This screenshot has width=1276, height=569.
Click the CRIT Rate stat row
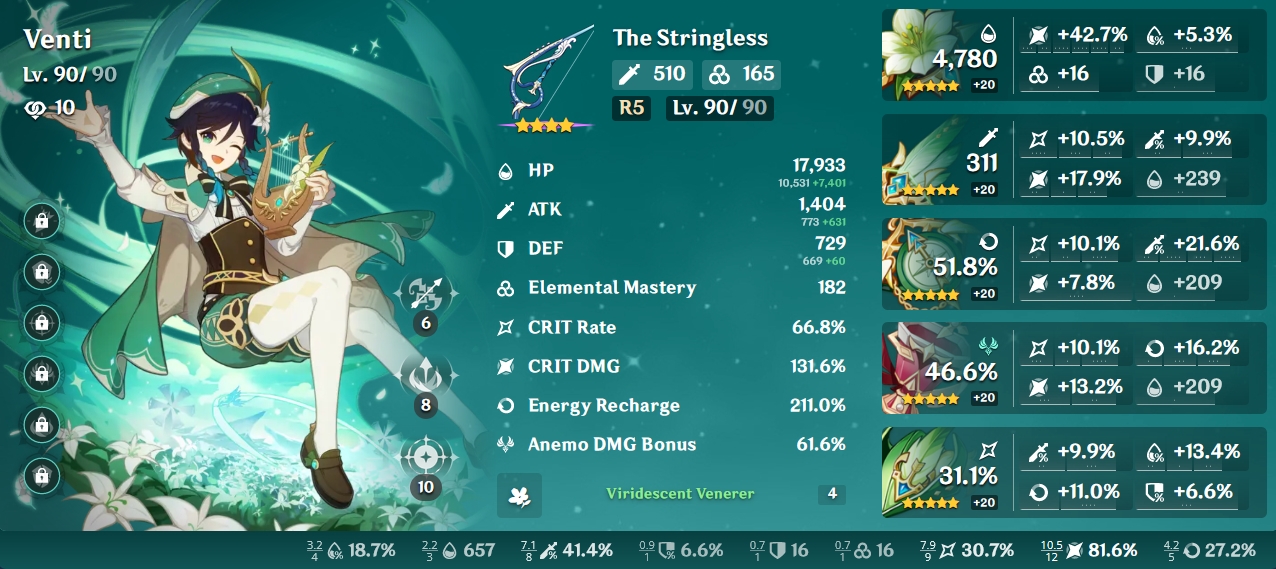point(672,327)
